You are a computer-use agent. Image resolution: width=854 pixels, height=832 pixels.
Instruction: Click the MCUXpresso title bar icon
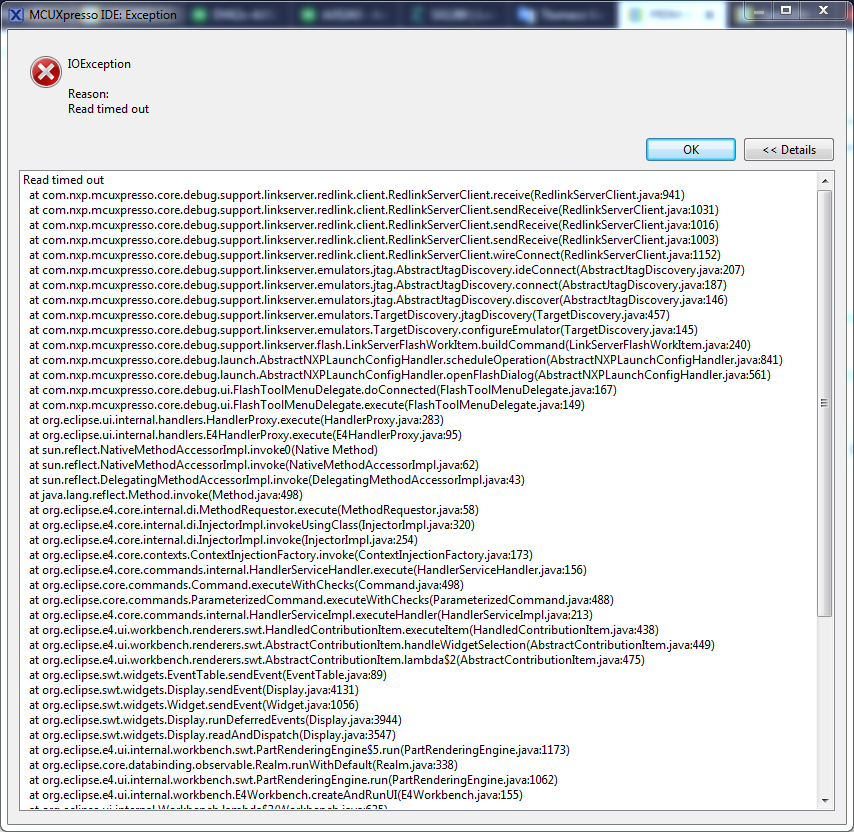[x=16, y=15]
